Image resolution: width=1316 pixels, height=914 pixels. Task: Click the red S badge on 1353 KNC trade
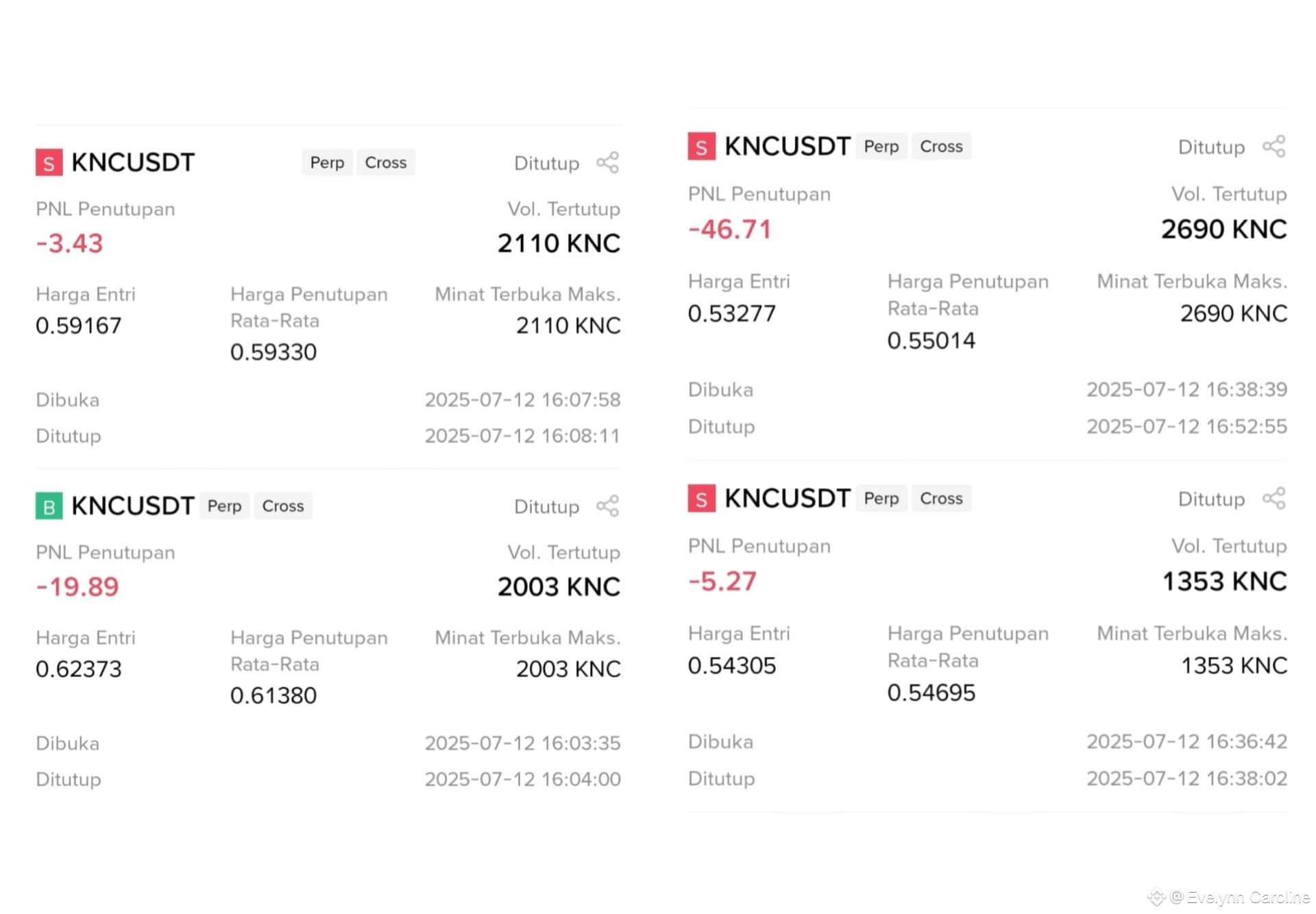[701, 498]
